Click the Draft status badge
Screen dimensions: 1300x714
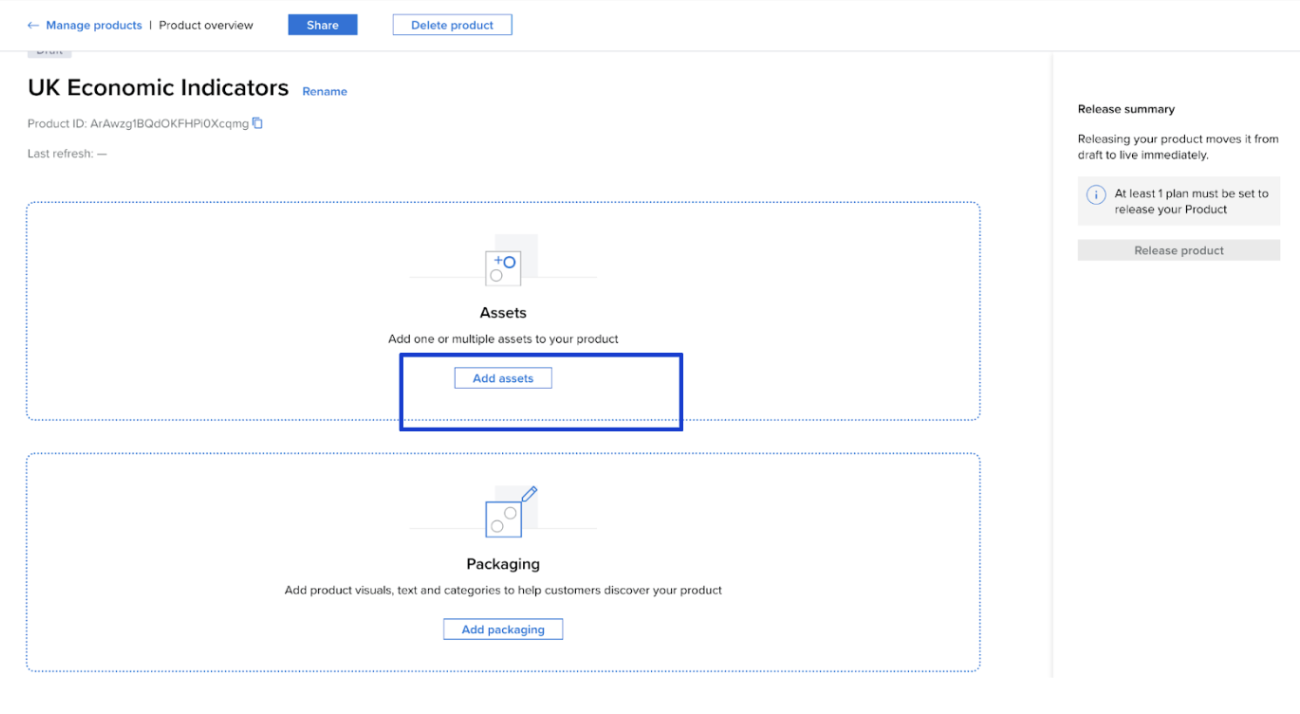coord(49,52)
